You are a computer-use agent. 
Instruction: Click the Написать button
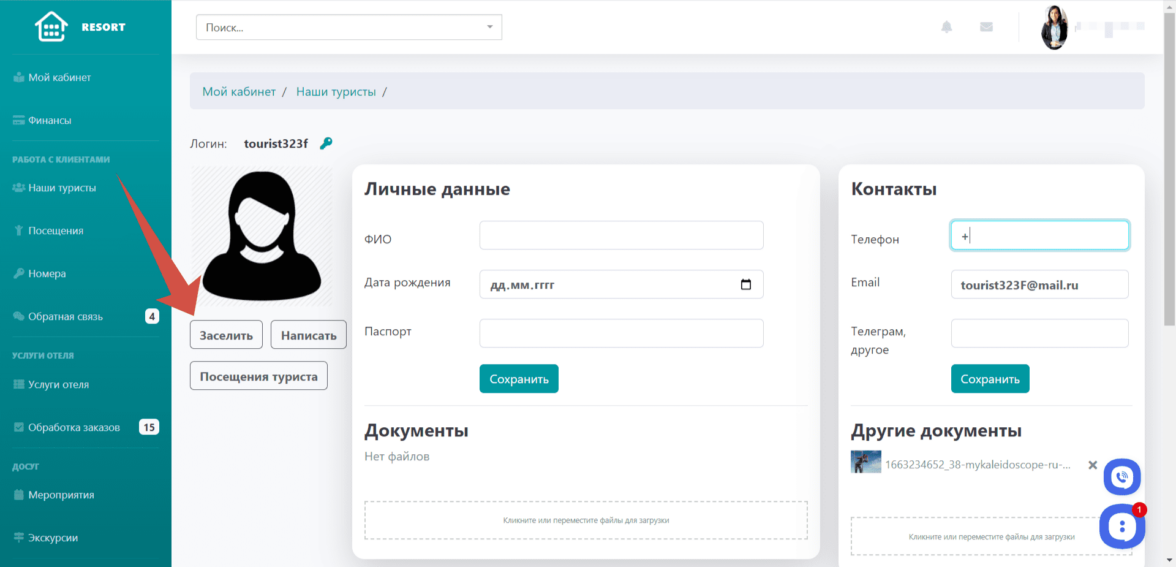pos(309,334)
